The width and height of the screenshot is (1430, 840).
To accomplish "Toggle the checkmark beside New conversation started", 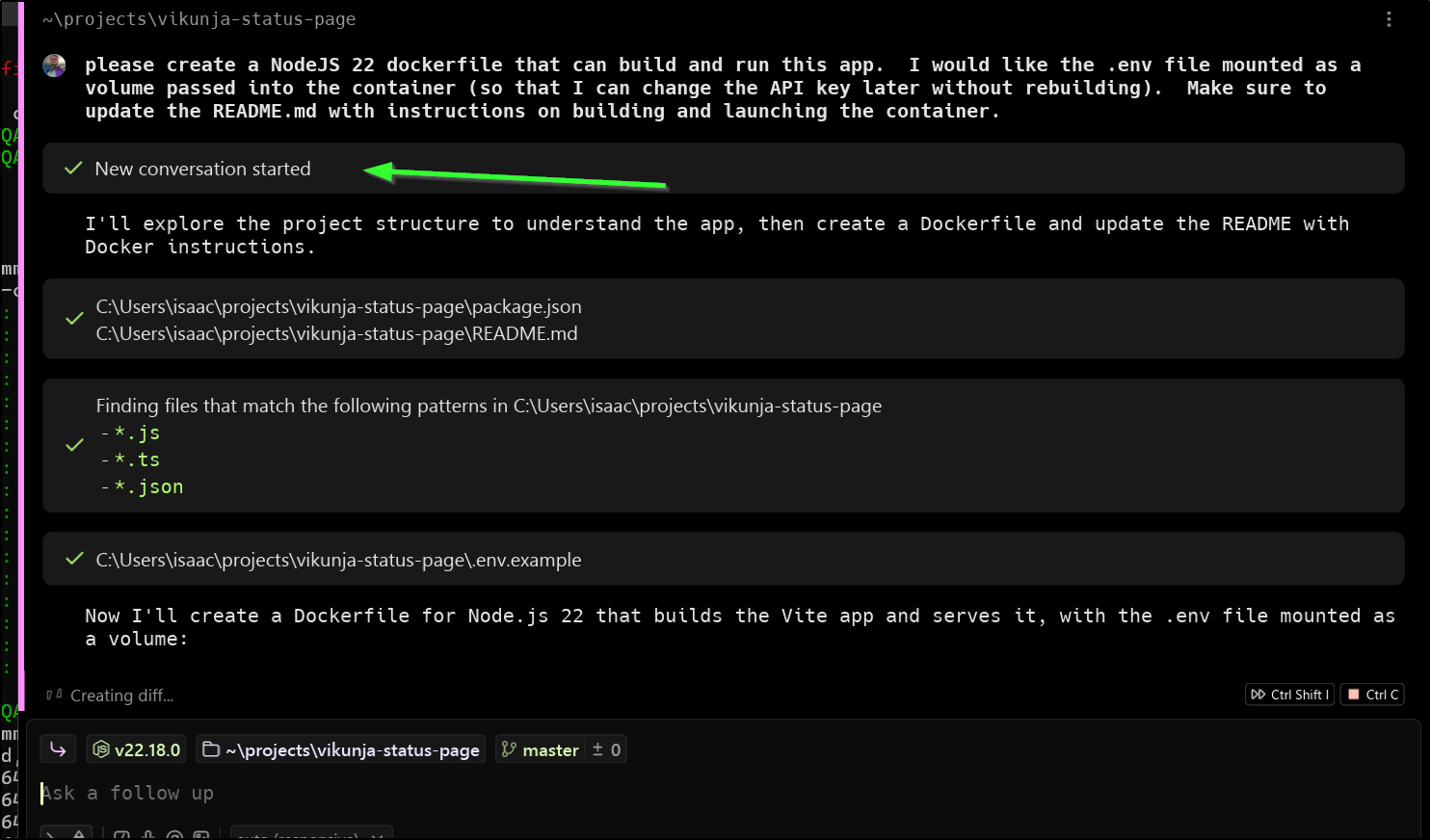I will [x=72, y=168].
